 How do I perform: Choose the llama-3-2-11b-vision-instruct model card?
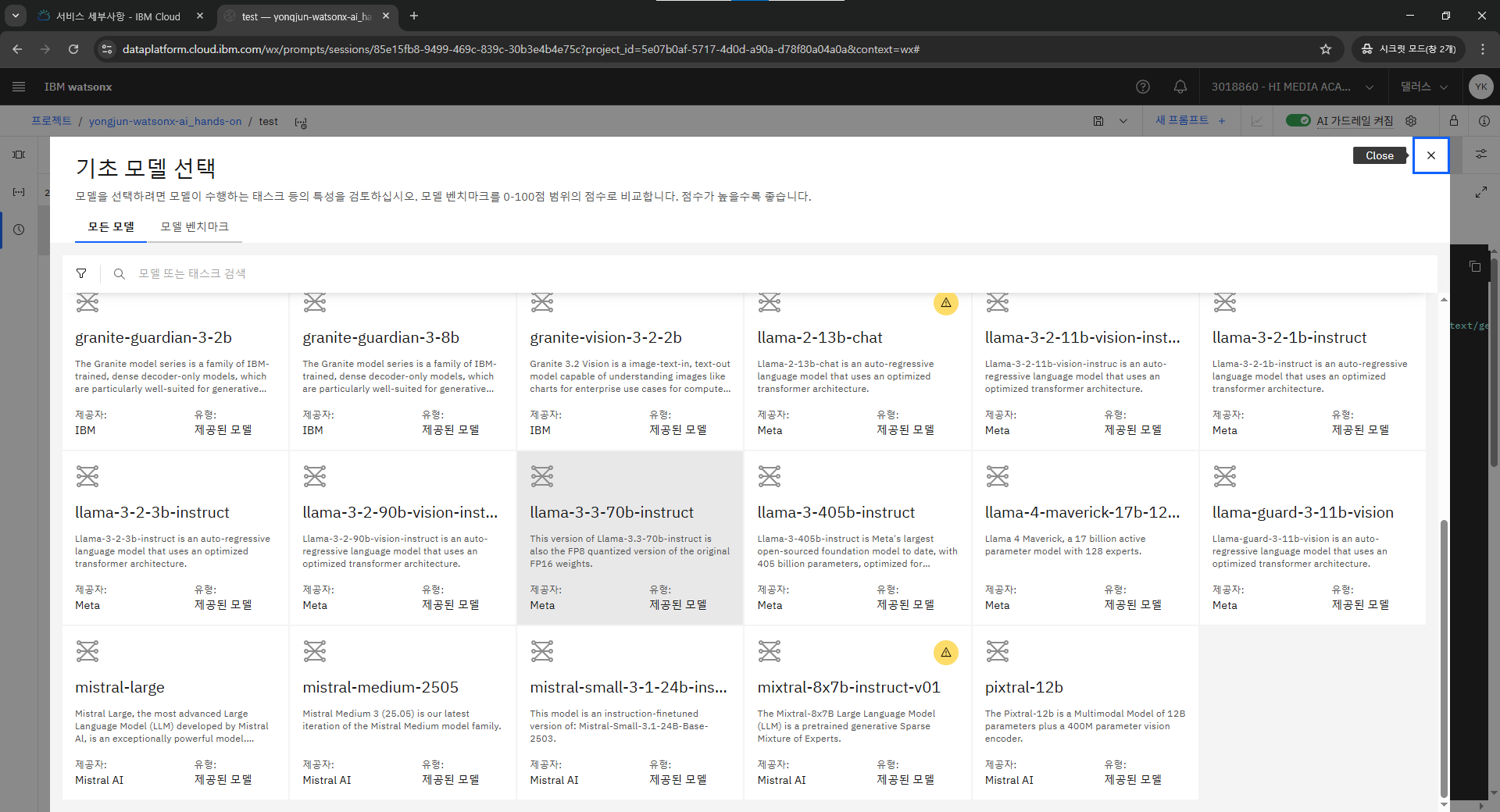point(1085,372)
